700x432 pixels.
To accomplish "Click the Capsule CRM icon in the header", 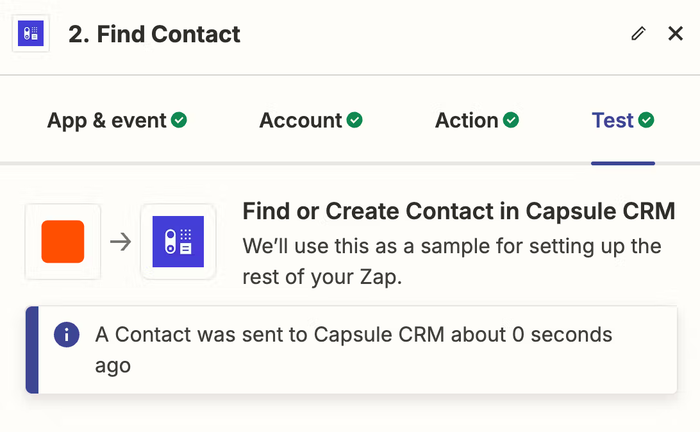I will [x=31, y=34].
